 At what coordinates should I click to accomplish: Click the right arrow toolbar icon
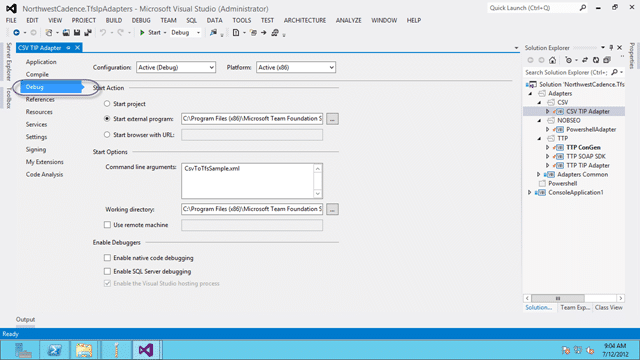click(x=264, y=33)
